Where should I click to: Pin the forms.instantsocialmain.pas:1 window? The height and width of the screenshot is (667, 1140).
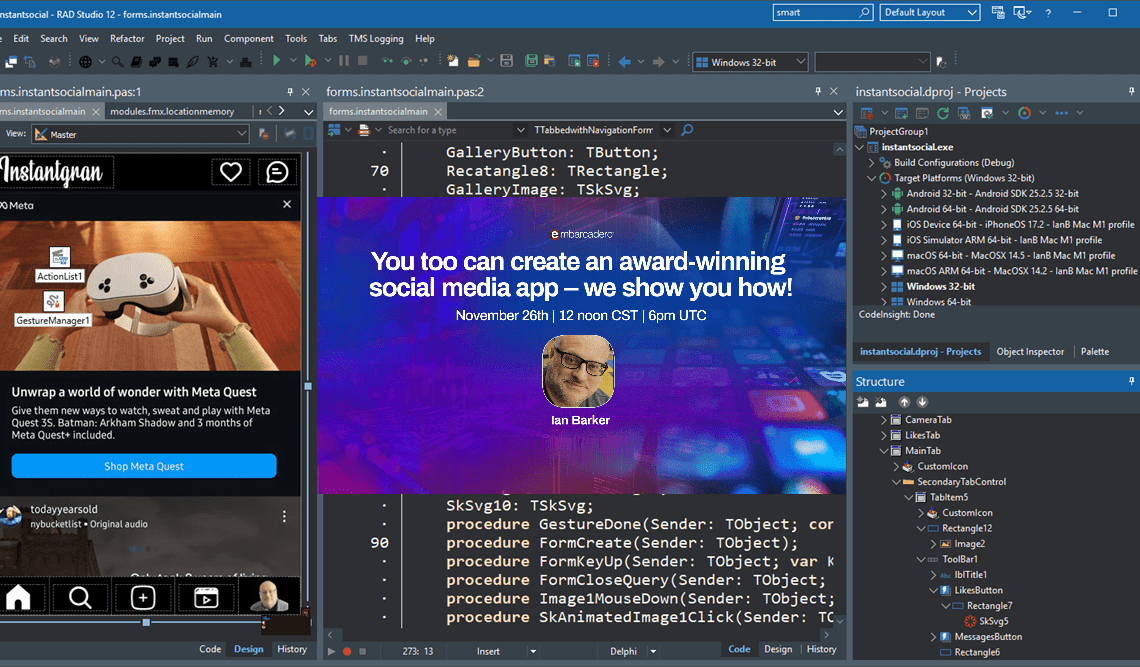coord(290,92)
